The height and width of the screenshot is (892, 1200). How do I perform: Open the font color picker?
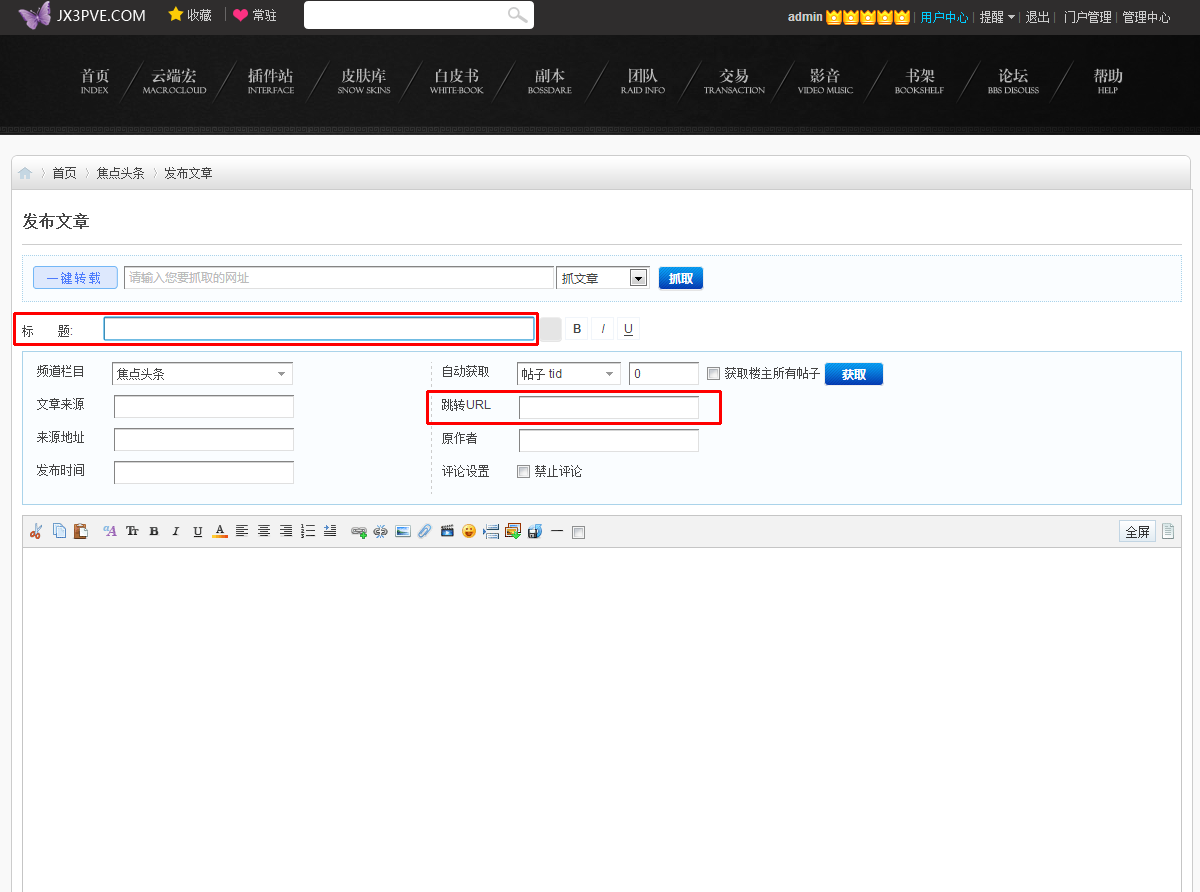(220, 531)
